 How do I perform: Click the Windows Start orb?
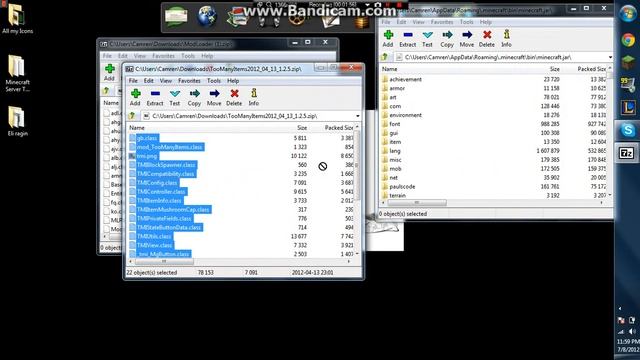coord(627,13)
